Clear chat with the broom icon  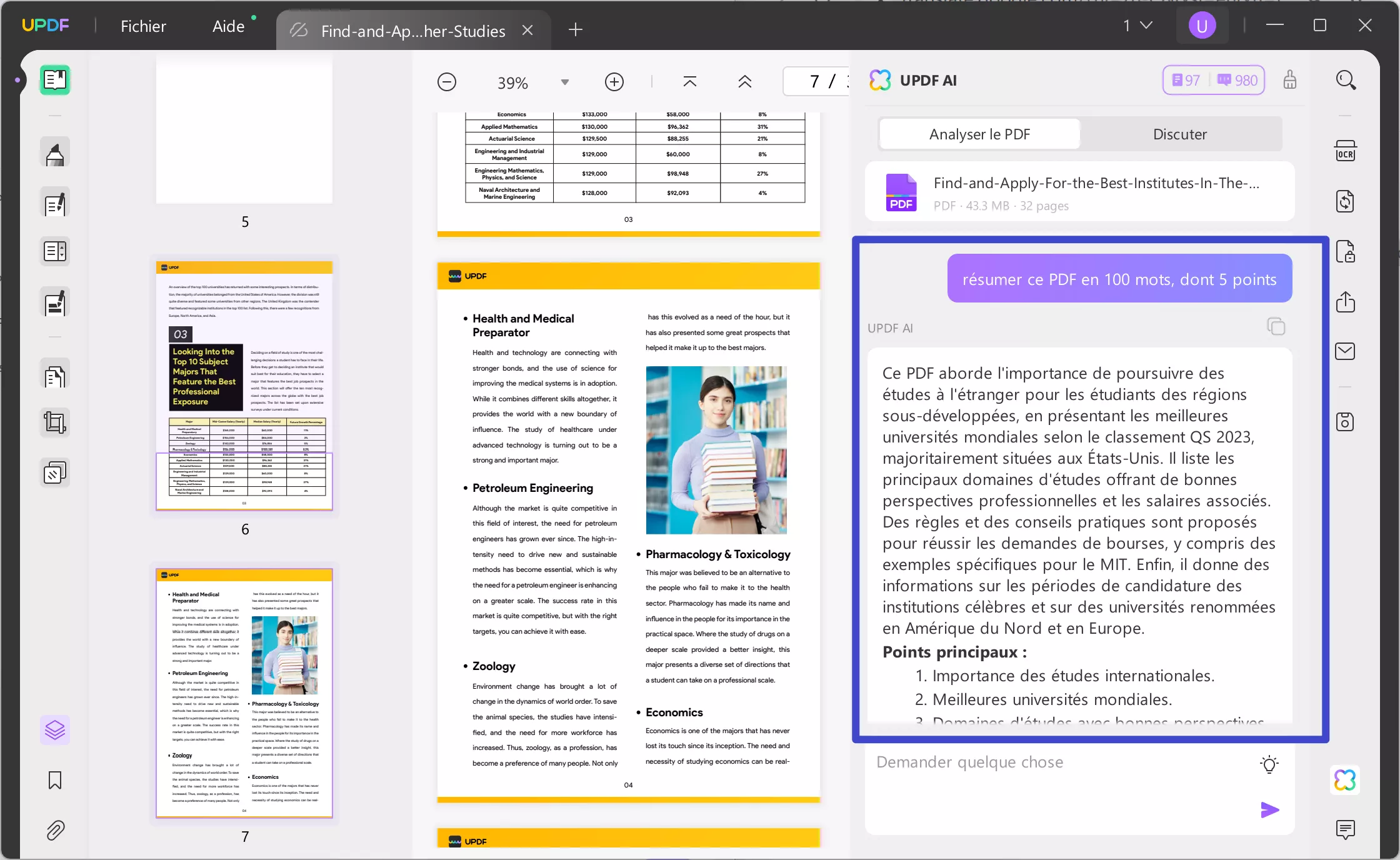pyautogui.click(x=1290, y=80)
